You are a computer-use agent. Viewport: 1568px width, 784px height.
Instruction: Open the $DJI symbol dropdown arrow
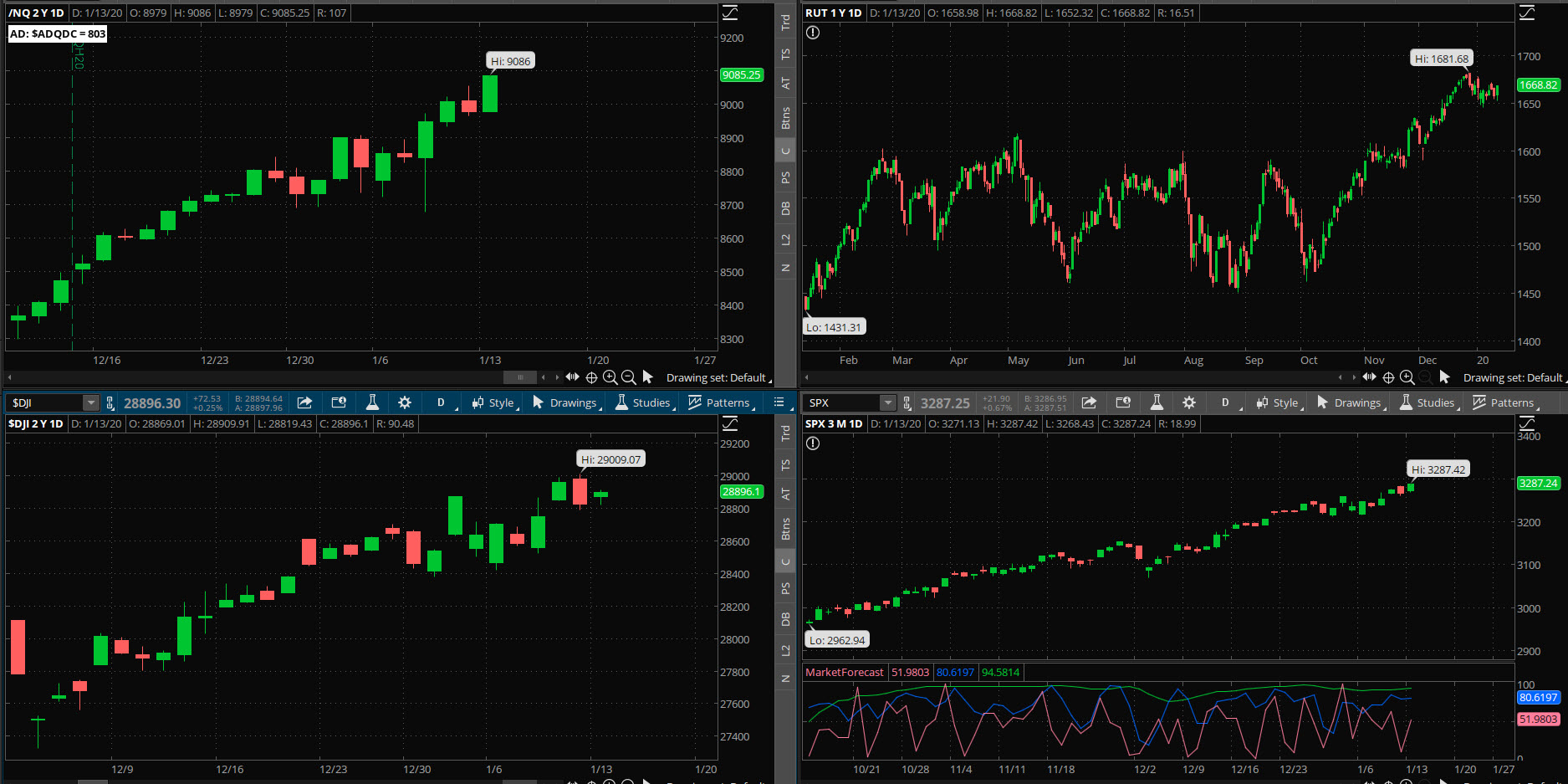point(91,403)
